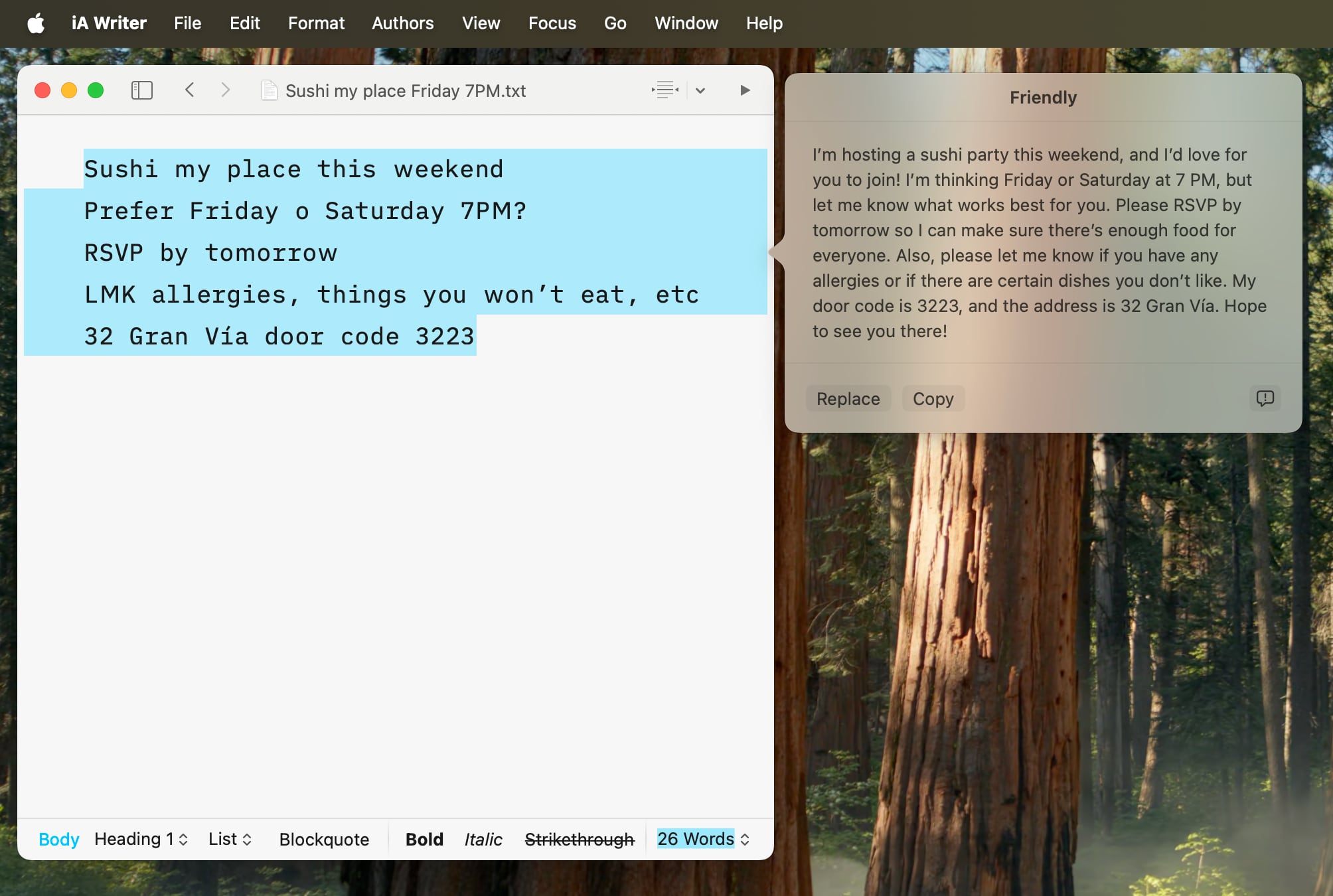Toggle Bold formatting in status bar
The height and width of the screenshot is (896, 1333).
click(x=424, y=839)
